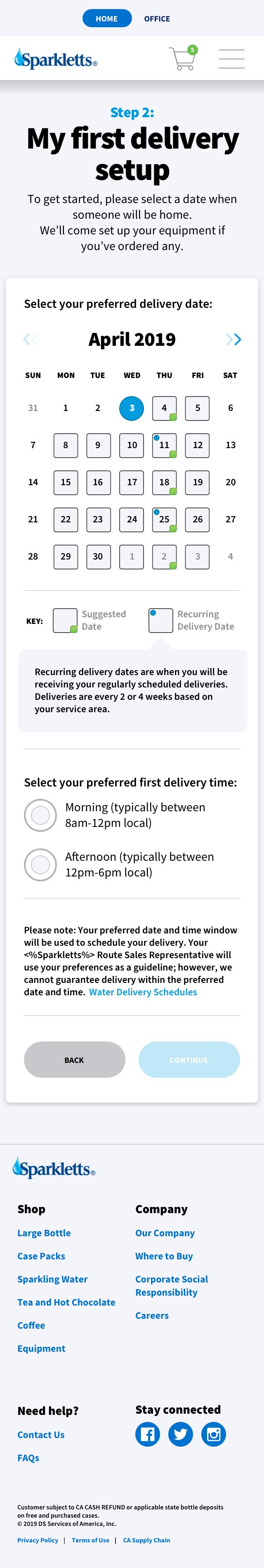Select Morning delivery time option
This screenshot has width=264, height=1568.
click(x=40, y=815)
